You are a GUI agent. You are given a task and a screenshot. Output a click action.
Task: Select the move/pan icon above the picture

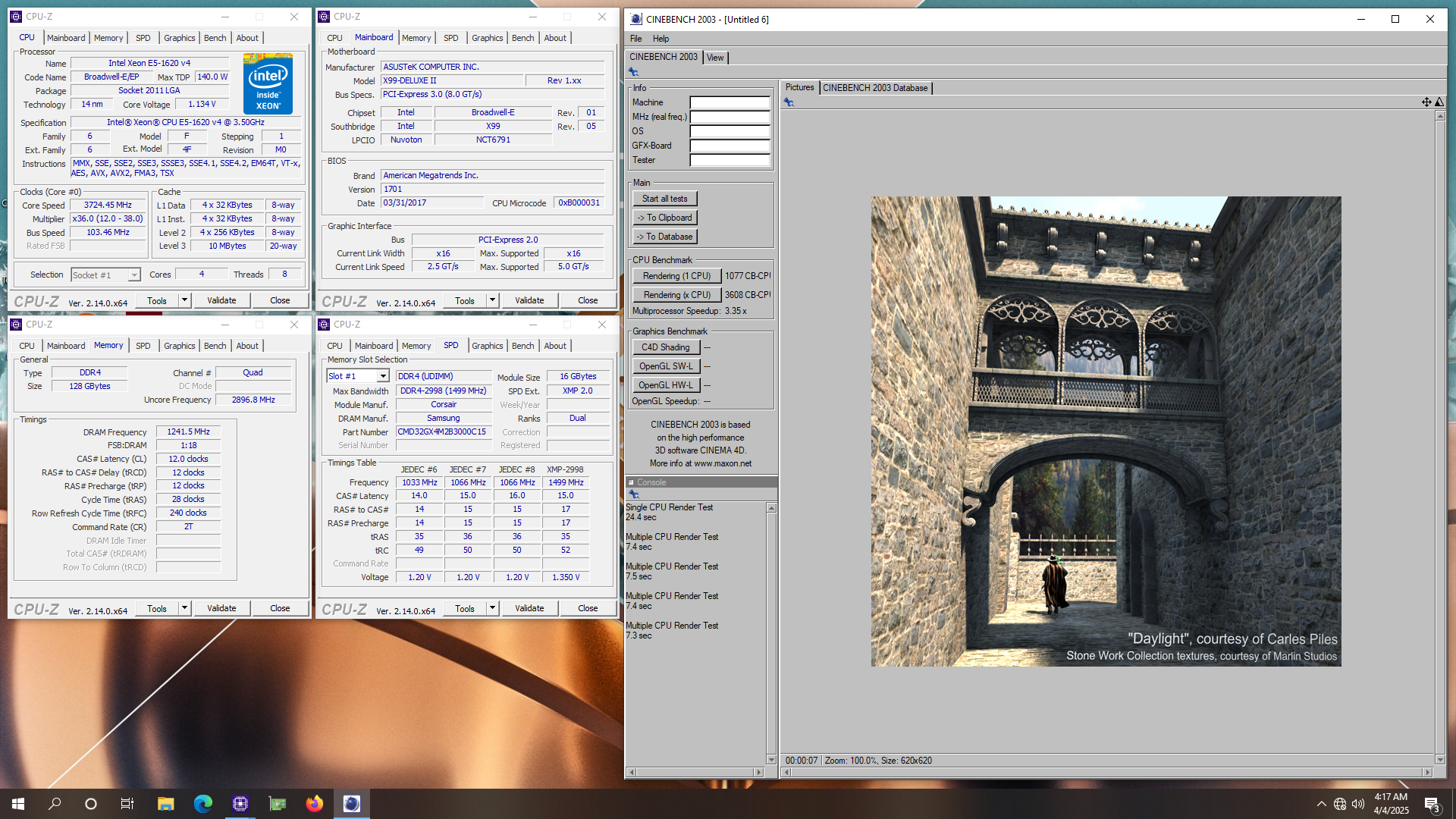point(1426,102)
